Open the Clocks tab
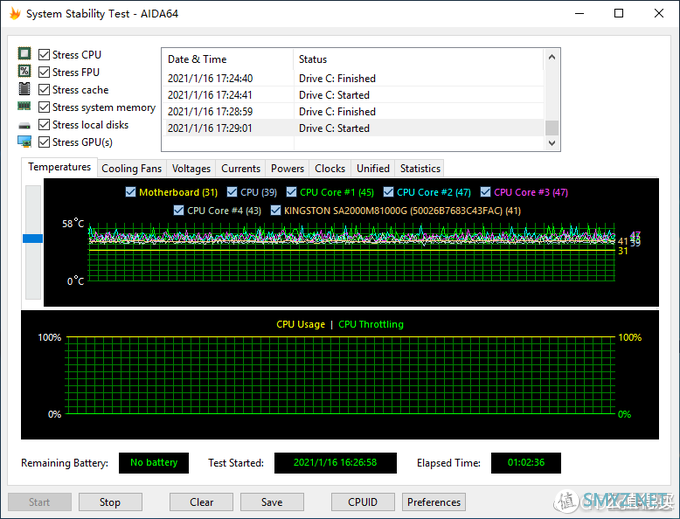This screenshot has width=680, height=519. click(x=330, y=168)
